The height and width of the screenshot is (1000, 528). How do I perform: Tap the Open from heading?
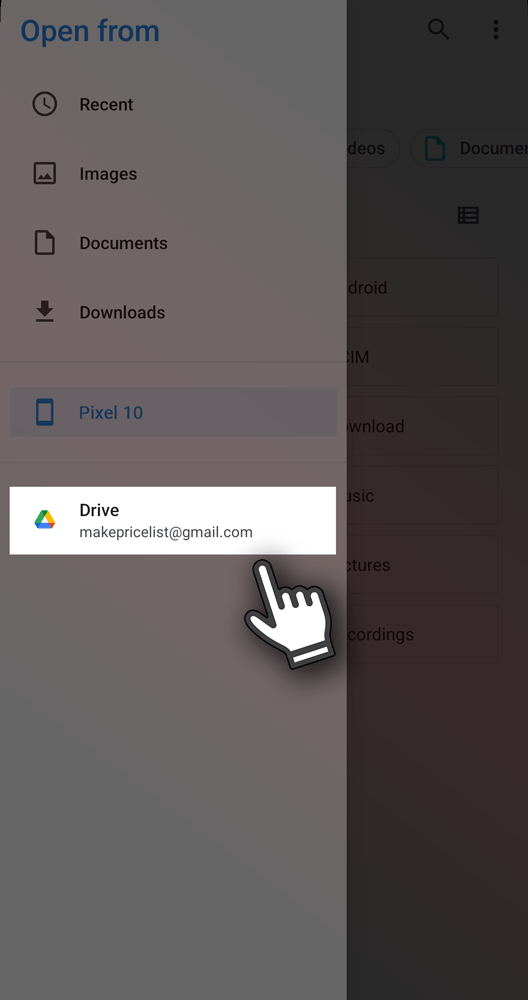click(x=90, y=31)
